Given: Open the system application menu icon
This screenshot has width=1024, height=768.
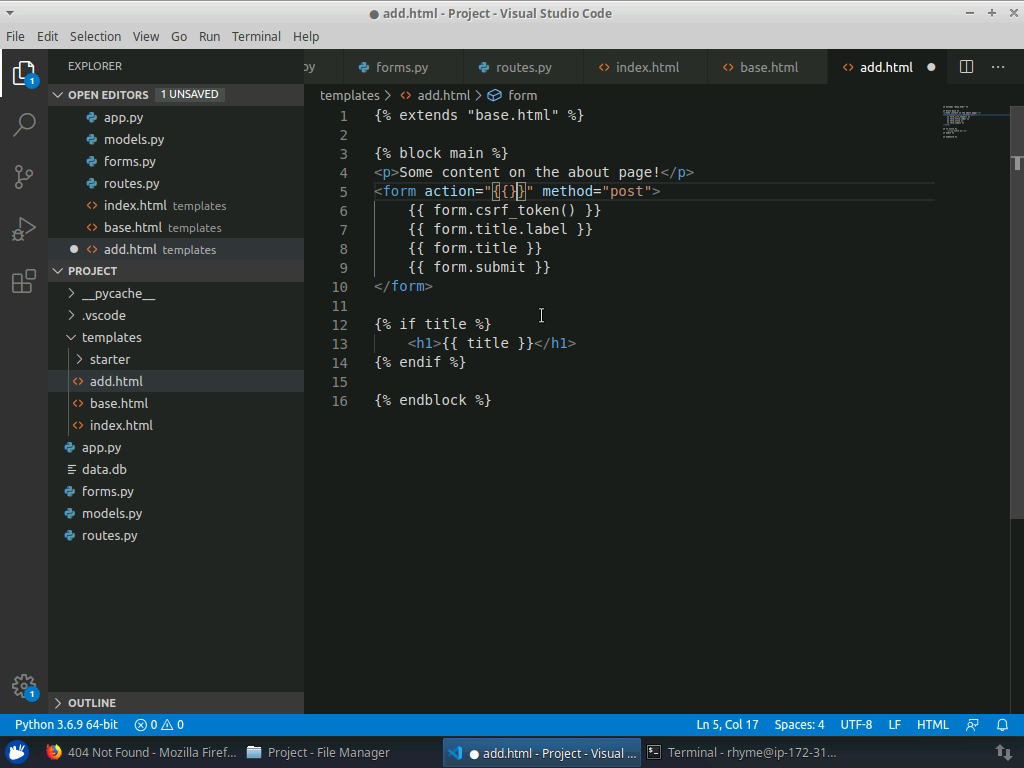Looking at the screenshot, I should (x=18, y=752).
